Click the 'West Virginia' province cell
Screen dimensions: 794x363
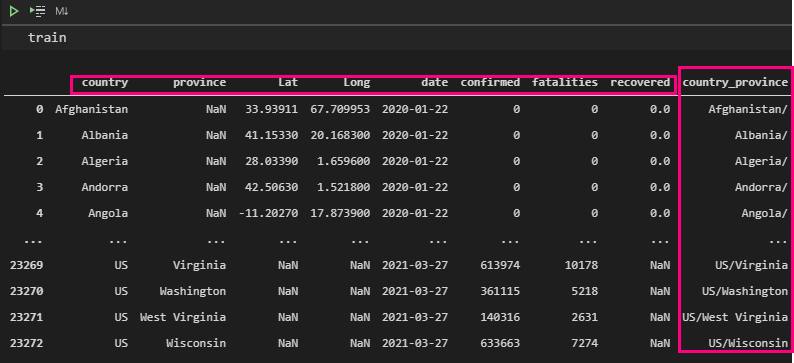(183, 317)
